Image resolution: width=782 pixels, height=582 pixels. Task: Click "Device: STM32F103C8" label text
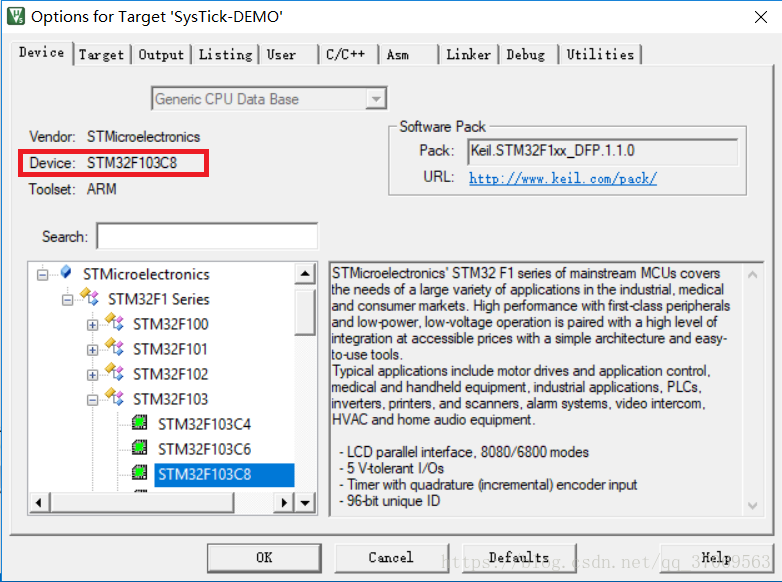click(x=103, y=163)
